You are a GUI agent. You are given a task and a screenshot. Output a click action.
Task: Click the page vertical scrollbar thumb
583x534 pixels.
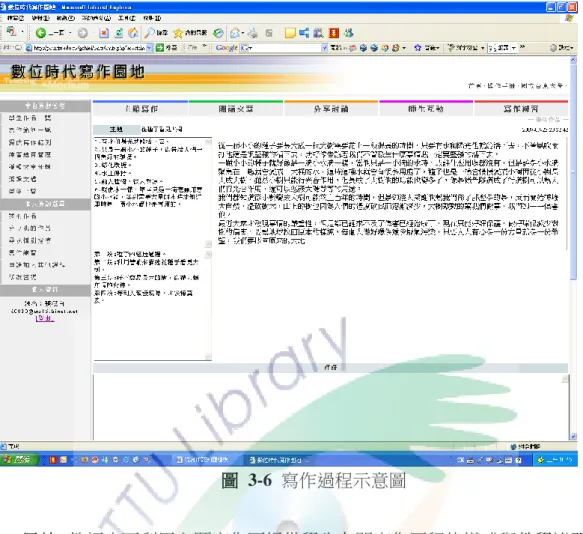(573, 171)
